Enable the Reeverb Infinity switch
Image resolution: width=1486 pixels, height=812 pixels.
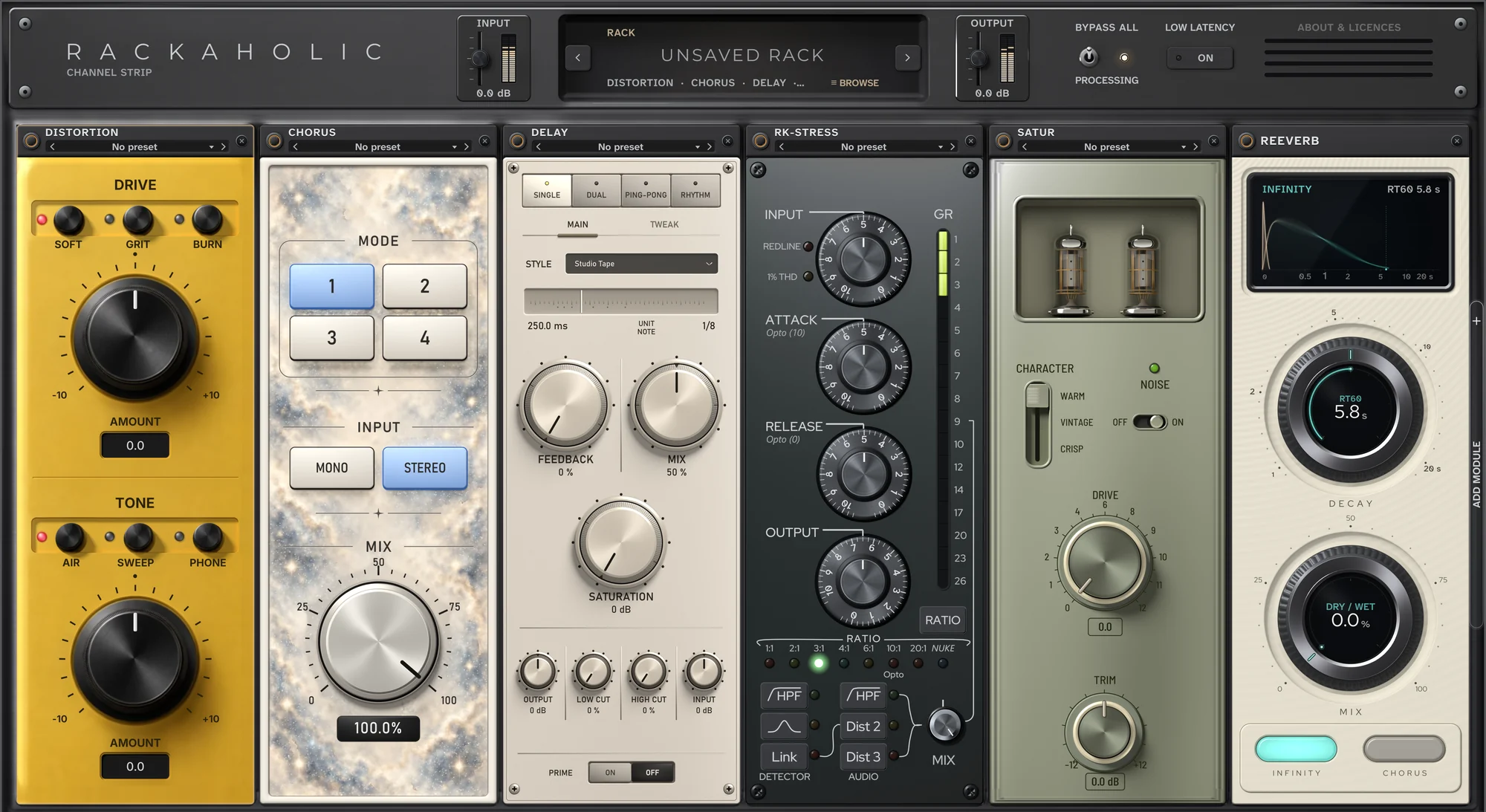pyautogui.click(x=1296, y=749)
